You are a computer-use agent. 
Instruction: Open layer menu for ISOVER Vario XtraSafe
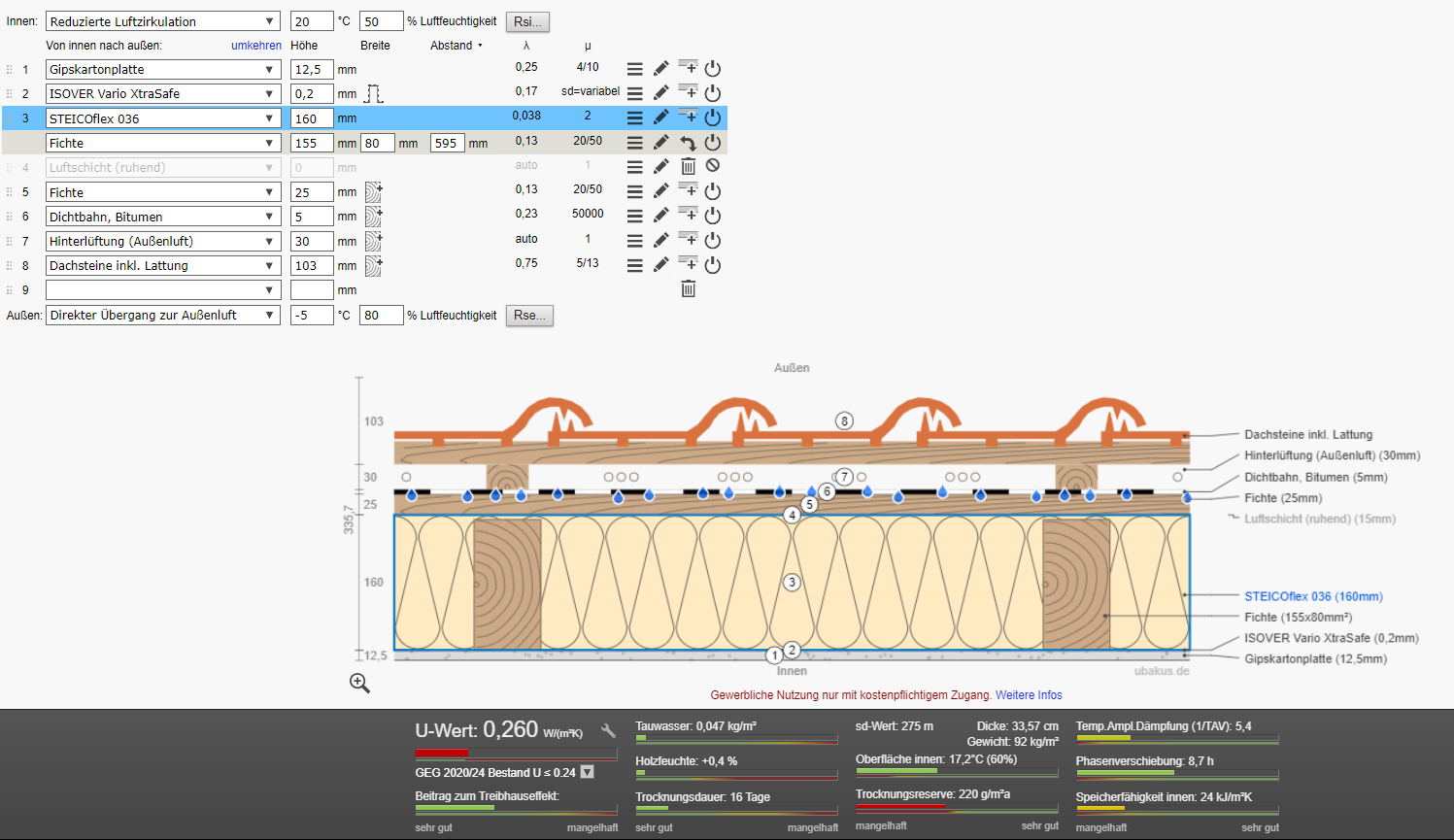tap(634, 93)
